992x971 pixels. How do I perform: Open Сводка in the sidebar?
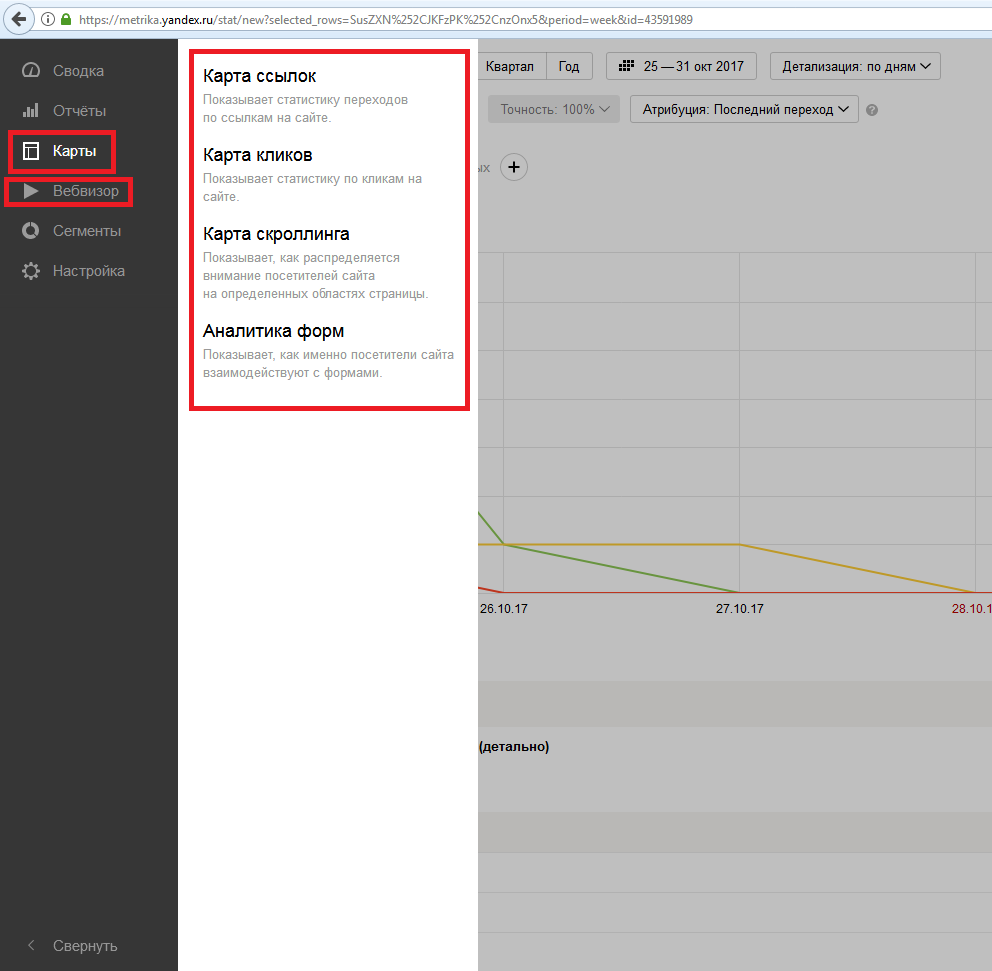[78, 71]
